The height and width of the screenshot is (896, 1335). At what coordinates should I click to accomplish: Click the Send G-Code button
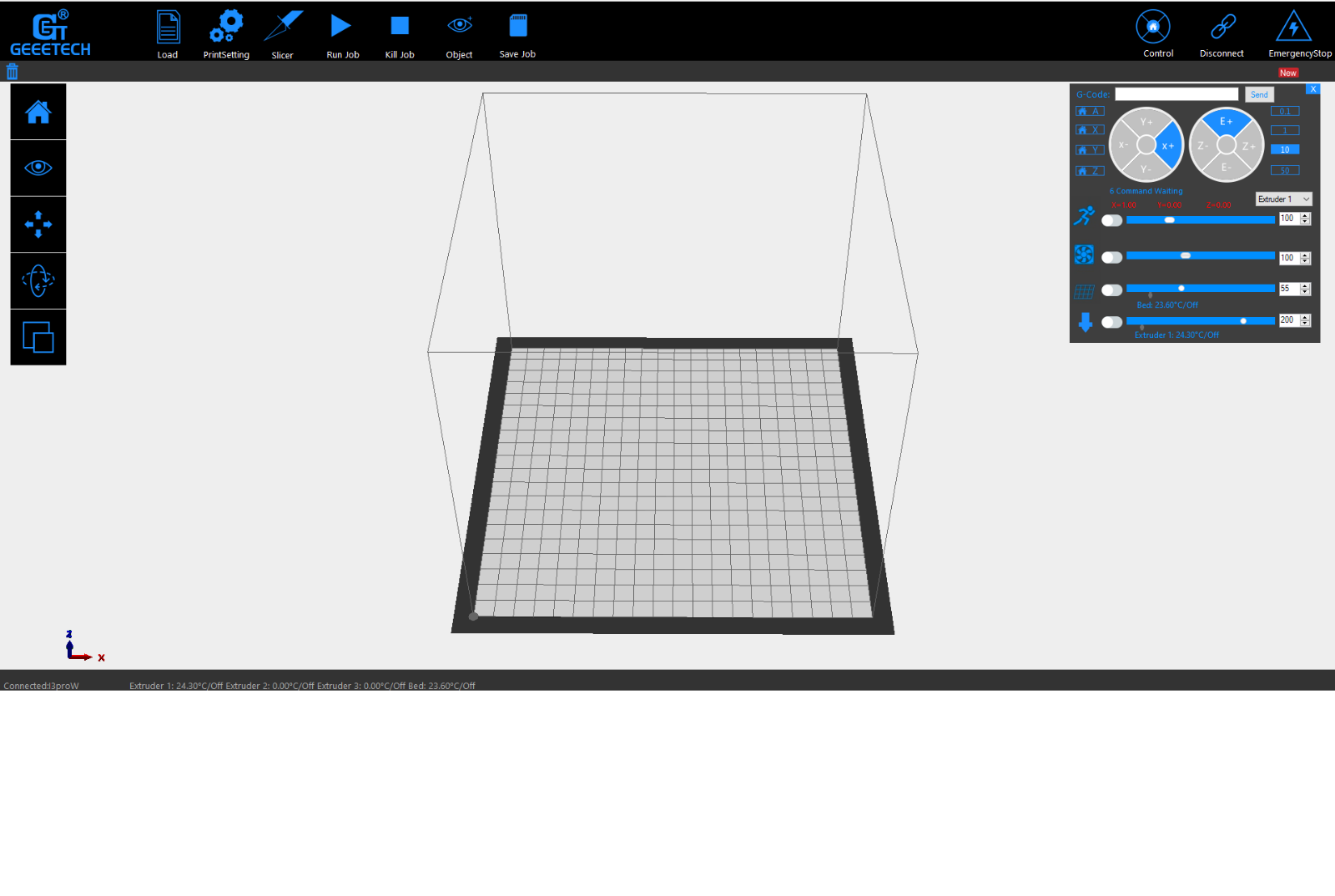coord(1259,95)
